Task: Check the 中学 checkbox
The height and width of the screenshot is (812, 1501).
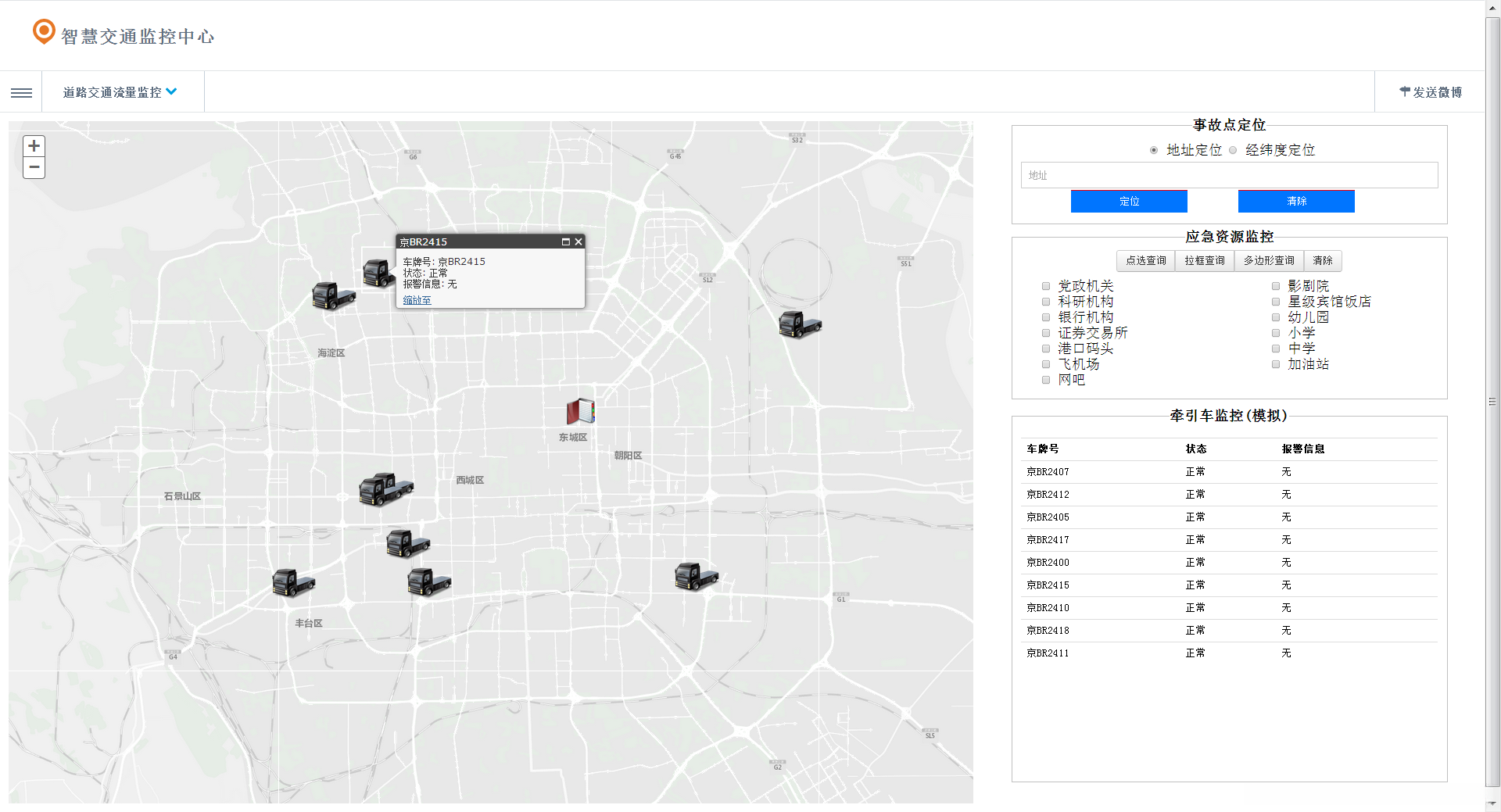Action: (x=1276, y=349)
